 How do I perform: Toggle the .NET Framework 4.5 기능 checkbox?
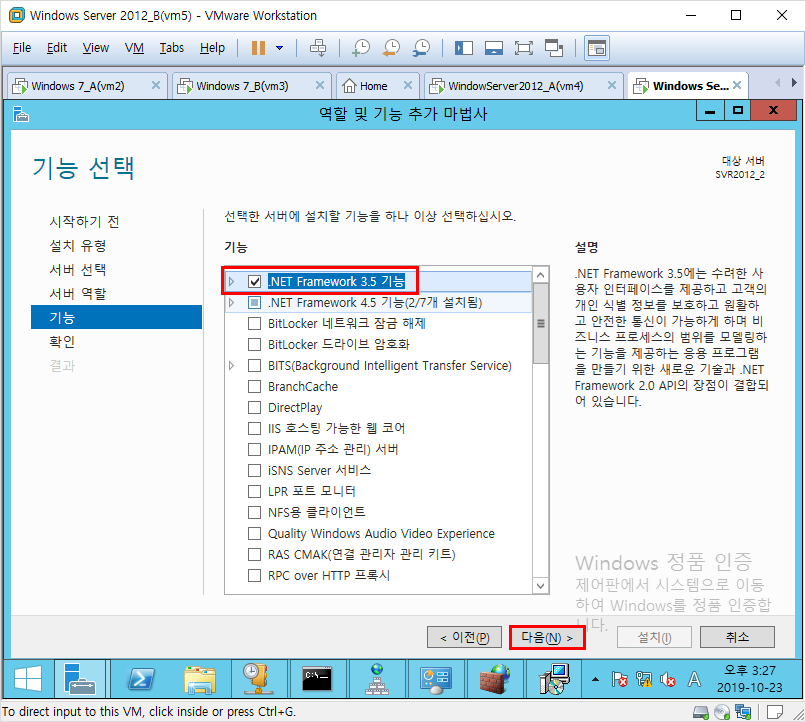(254, 303)
